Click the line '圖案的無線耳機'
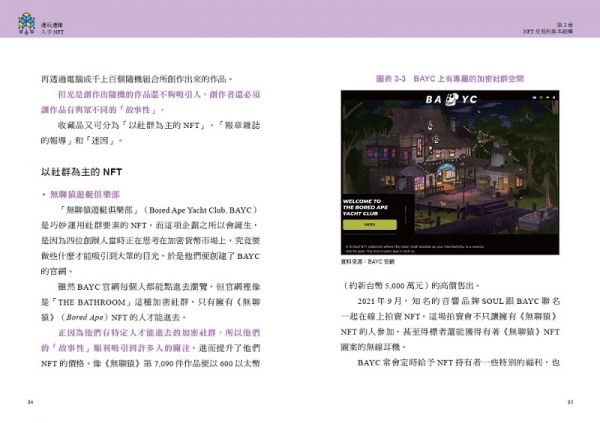Viewport: 600px width, 423px height. [373, 347]
